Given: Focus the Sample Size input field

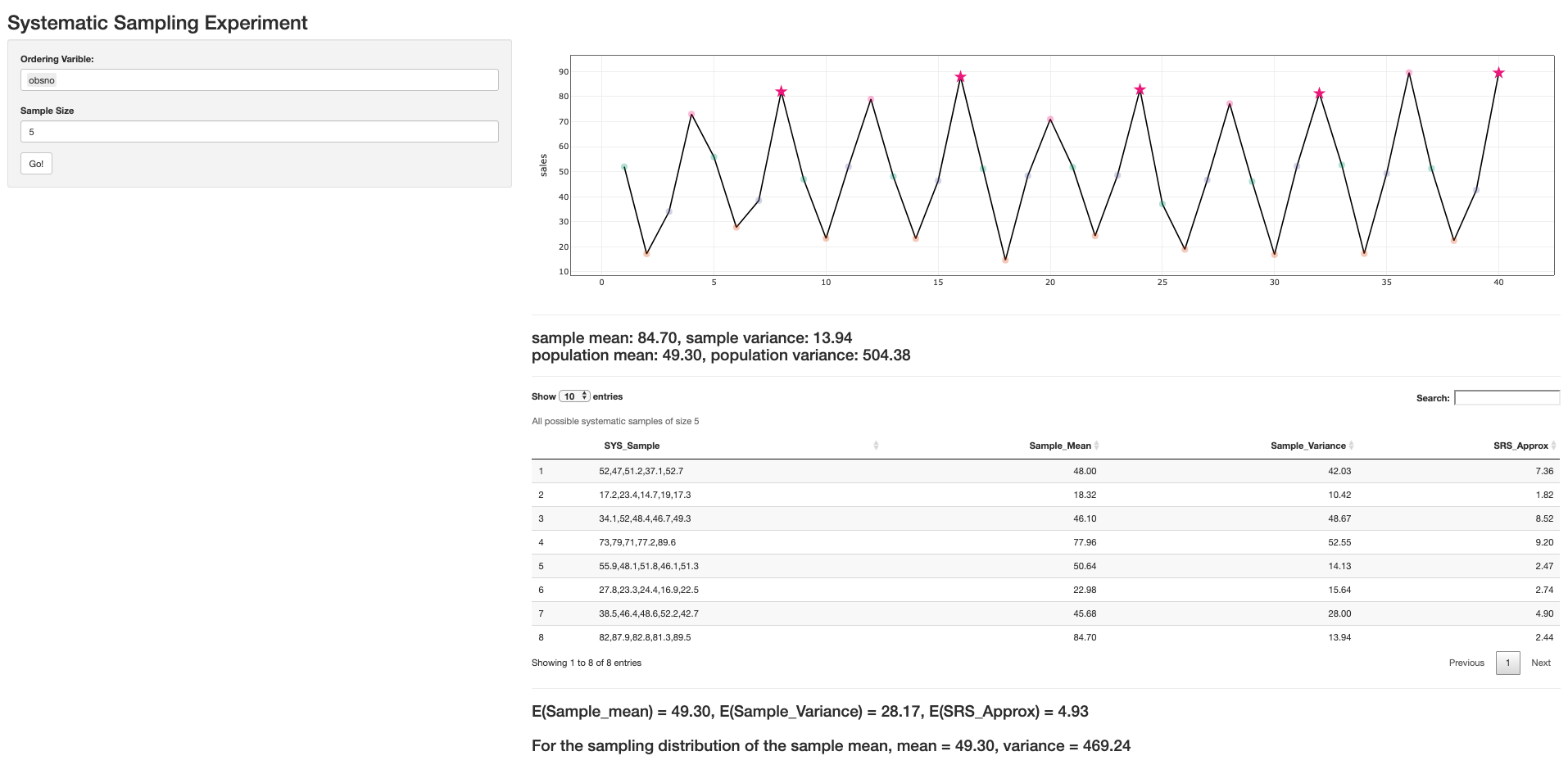Looking at the screenshot, I should [x=259, y=132].
